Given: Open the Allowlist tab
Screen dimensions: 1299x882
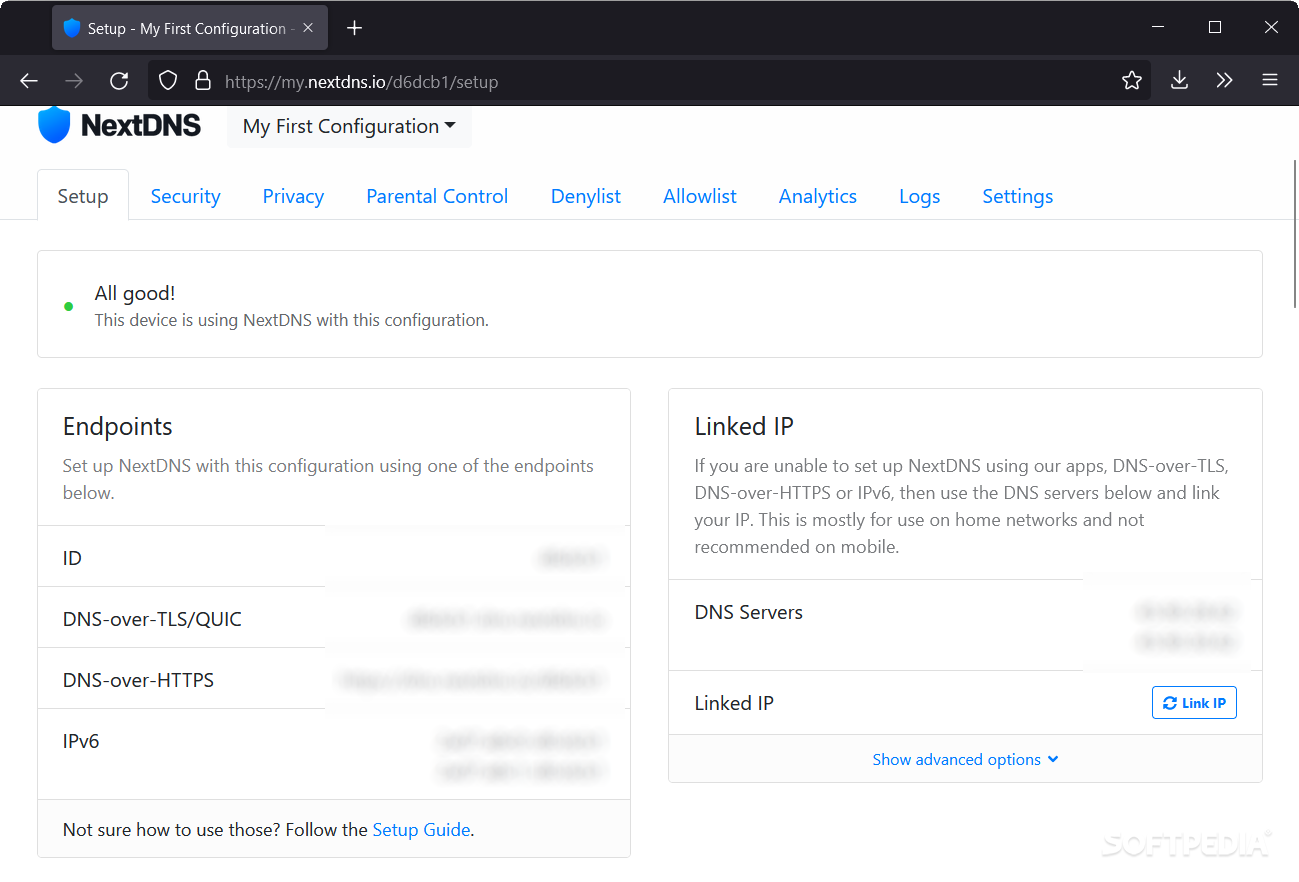Looking at the screenshot, I should [x=700, y=196].
